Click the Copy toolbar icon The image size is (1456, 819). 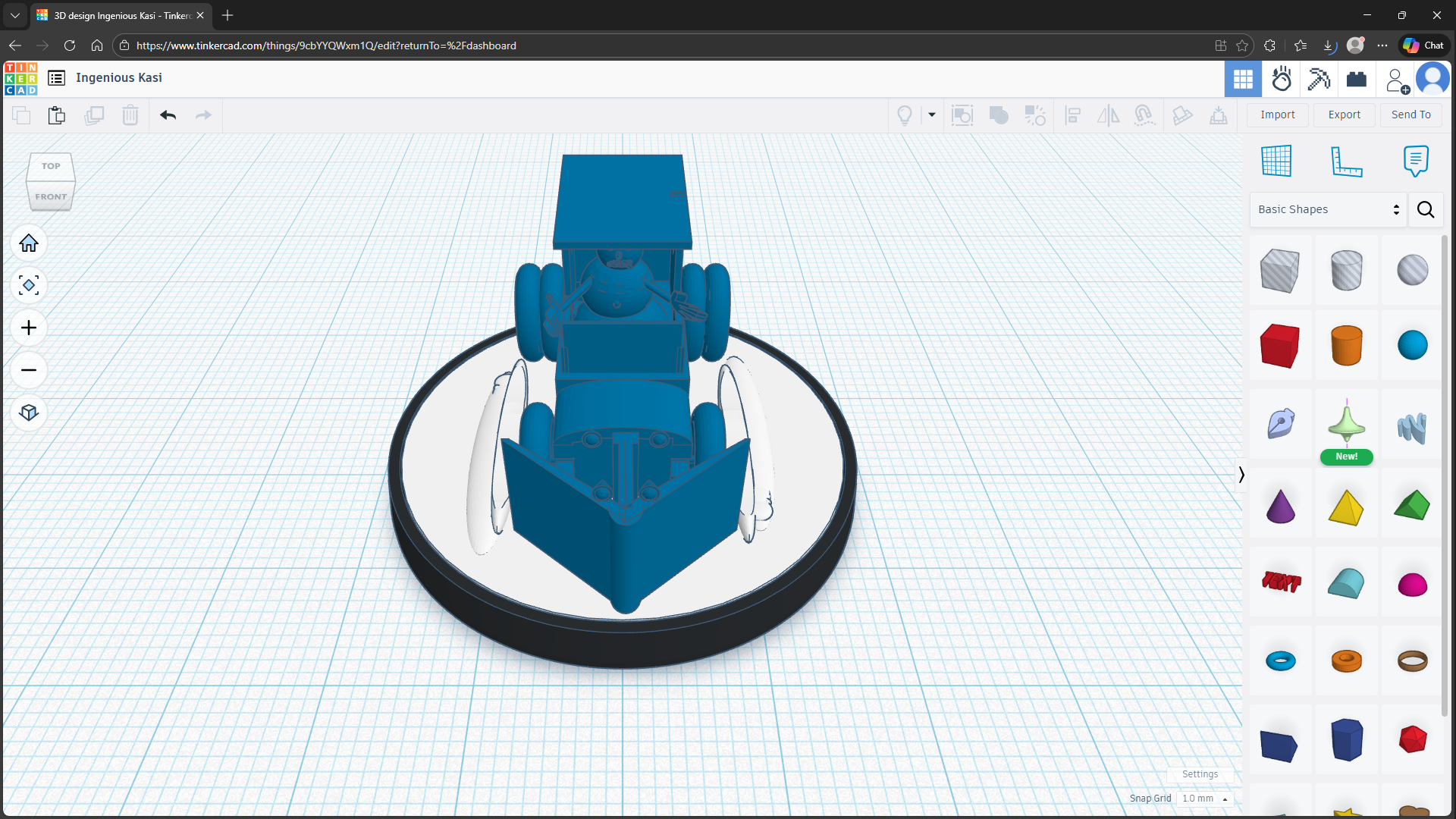21,115
